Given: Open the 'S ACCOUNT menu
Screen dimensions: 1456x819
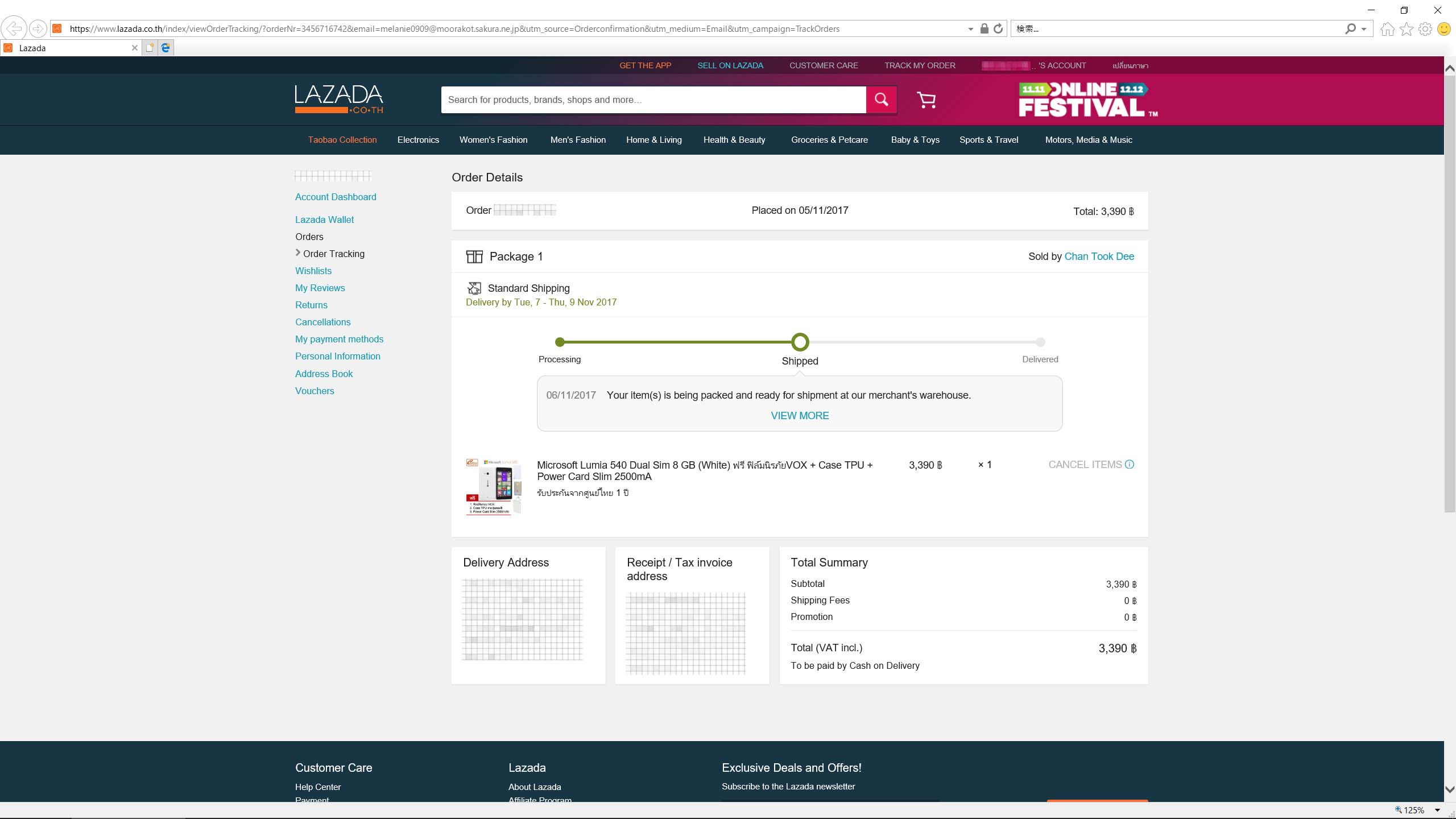Looking at the screenshot, I should tap(1034, 65).
